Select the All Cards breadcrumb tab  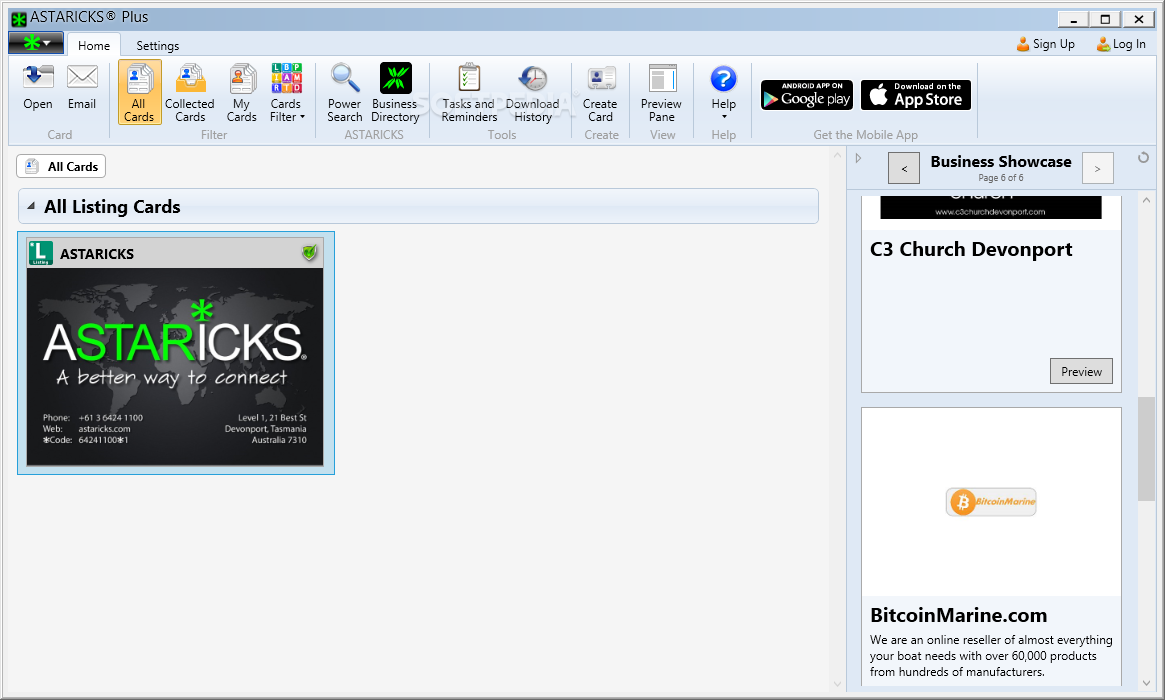(61, 166)
